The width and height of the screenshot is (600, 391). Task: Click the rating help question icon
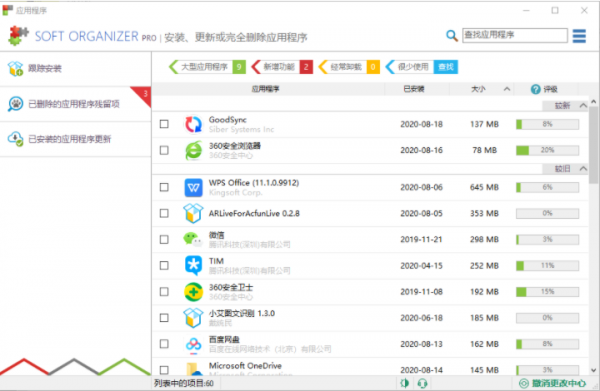(535, 89)
